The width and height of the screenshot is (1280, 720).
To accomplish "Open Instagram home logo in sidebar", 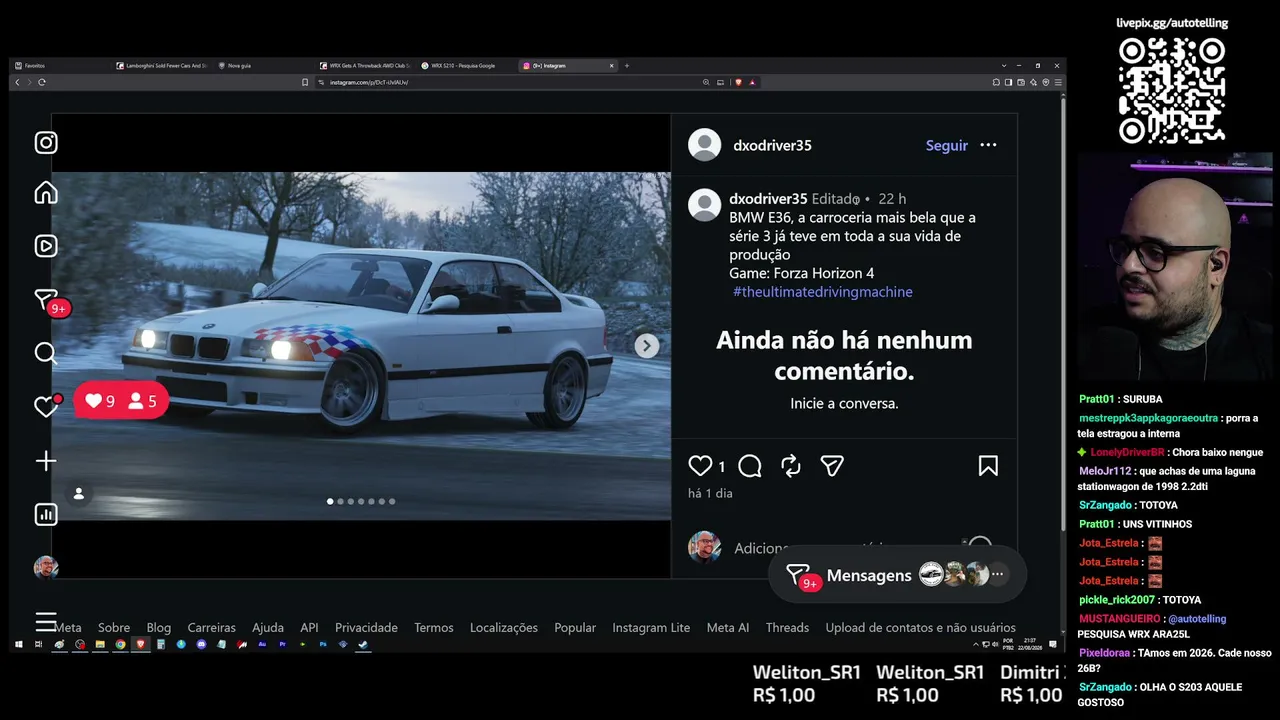I will coord(46,143).
